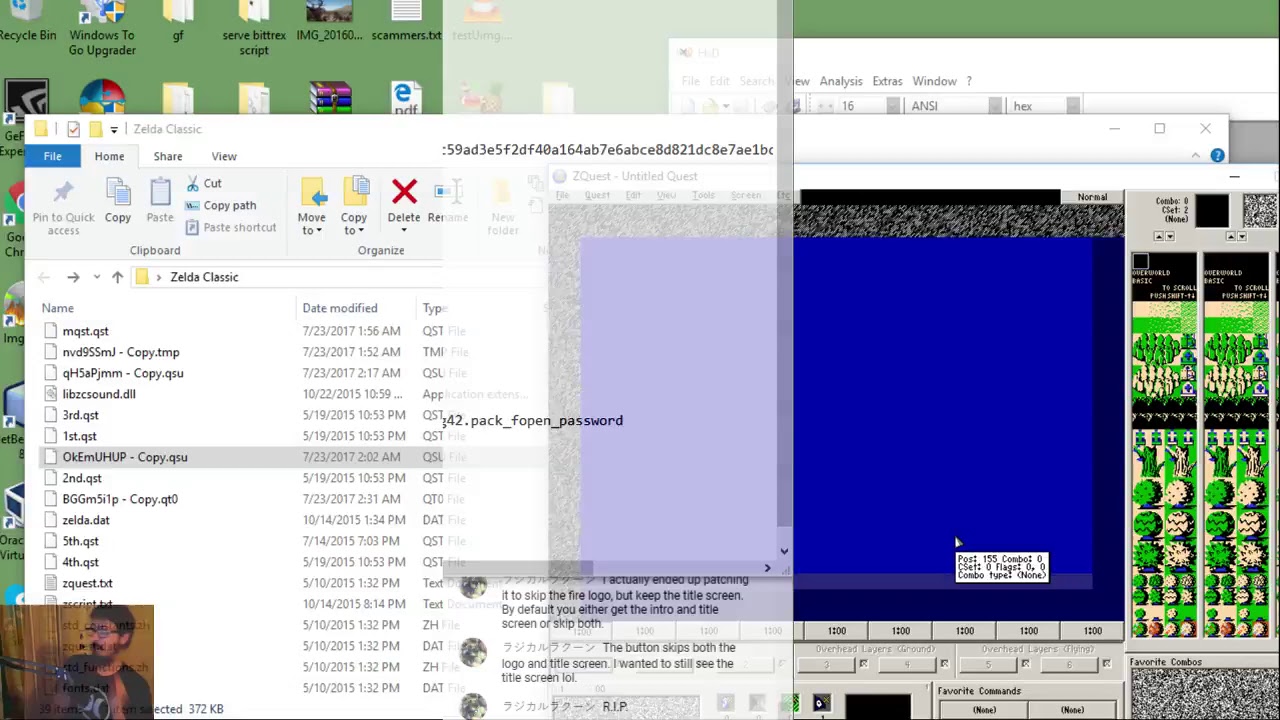Screen dimensions: 1280x720
Task: Click the Zelda Classic address bar path
Action: (204, 277)
